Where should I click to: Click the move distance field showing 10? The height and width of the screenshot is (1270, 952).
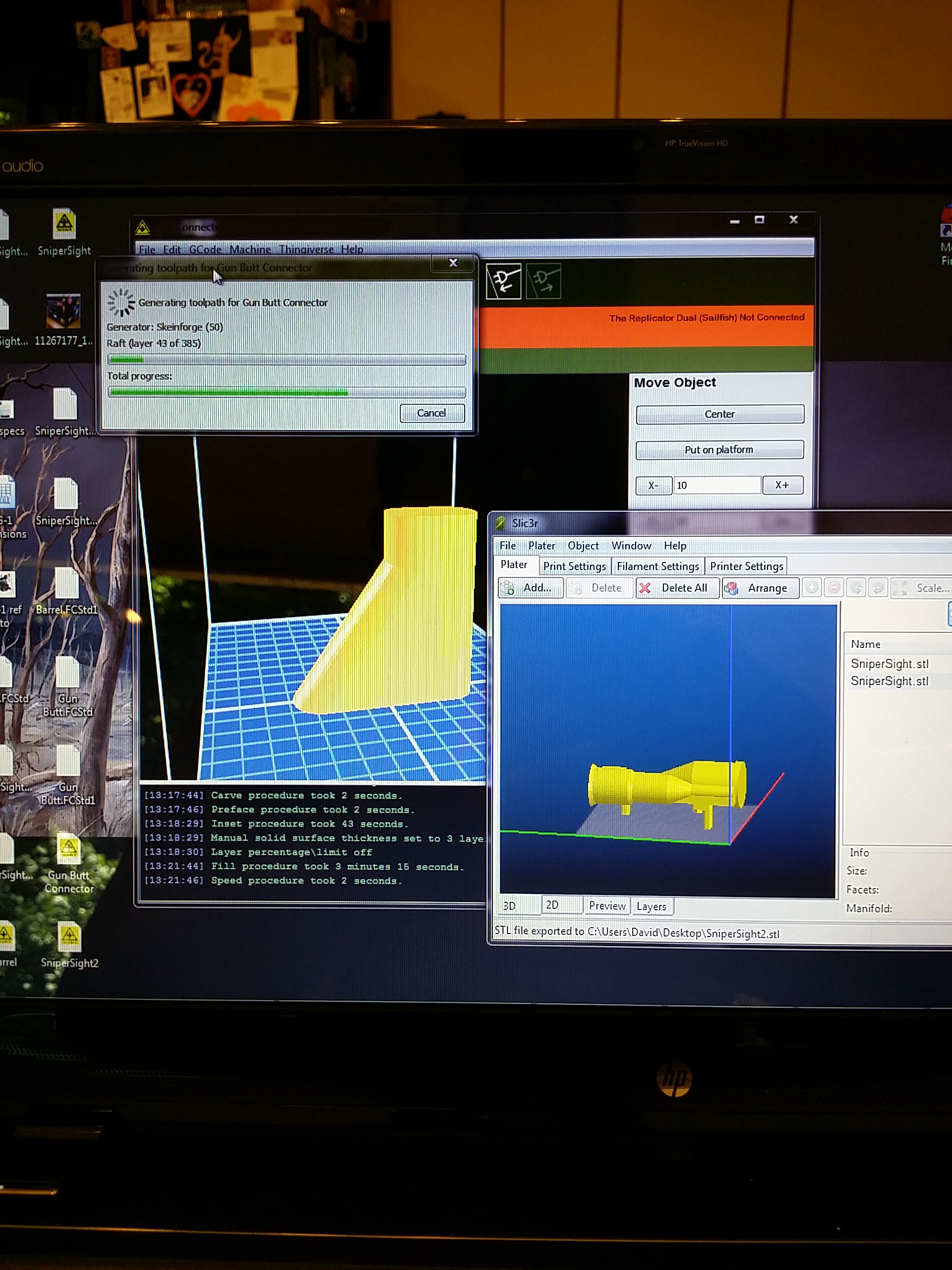(716, 485)
